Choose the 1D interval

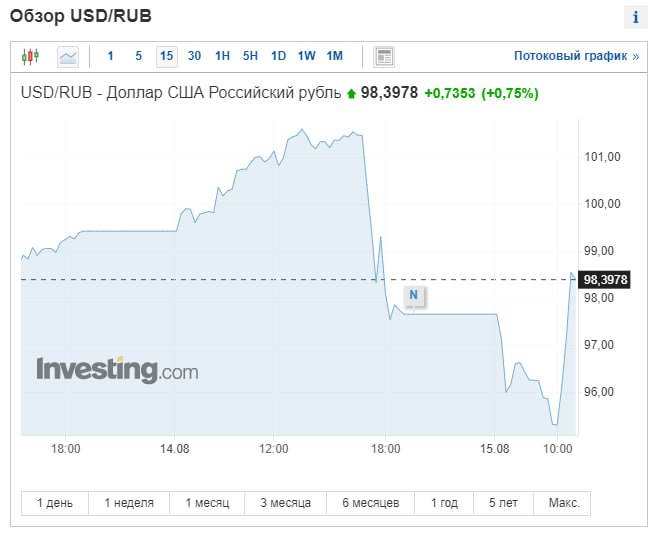(x=278, y=56)
